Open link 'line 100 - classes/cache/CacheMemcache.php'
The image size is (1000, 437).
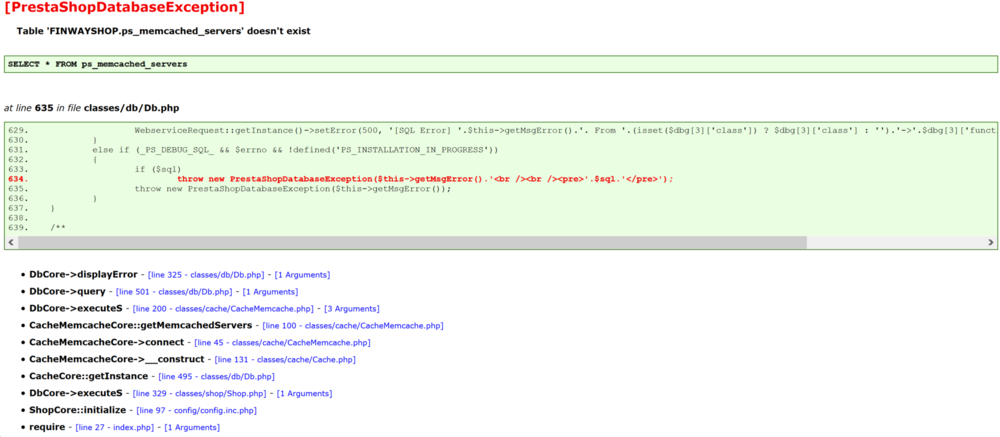coord(353,325)
